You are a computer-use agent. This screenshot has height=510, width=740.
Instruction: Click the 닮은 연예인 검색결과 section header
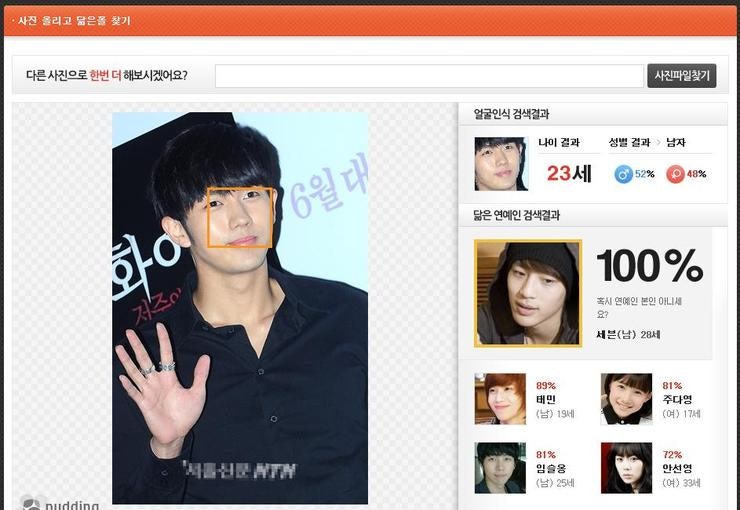pyautogui.click(x=516, y=214)
